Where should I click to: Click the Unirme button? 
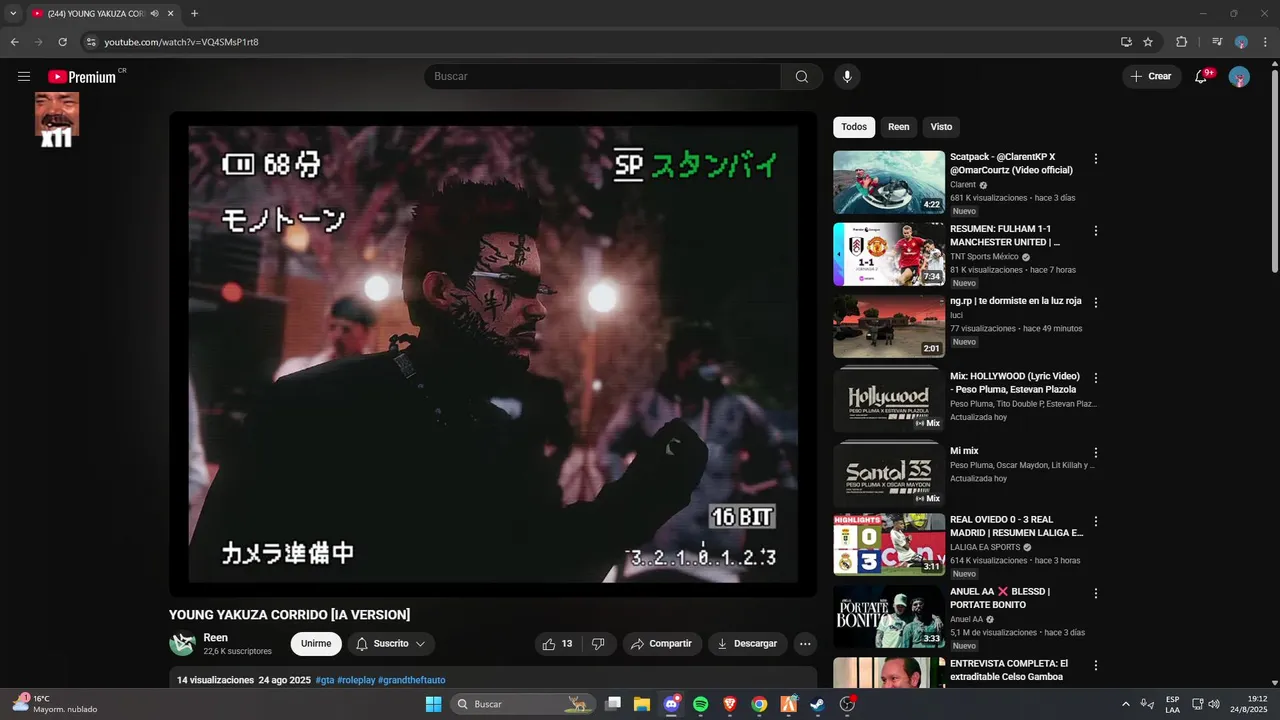[x=316, y=644]
